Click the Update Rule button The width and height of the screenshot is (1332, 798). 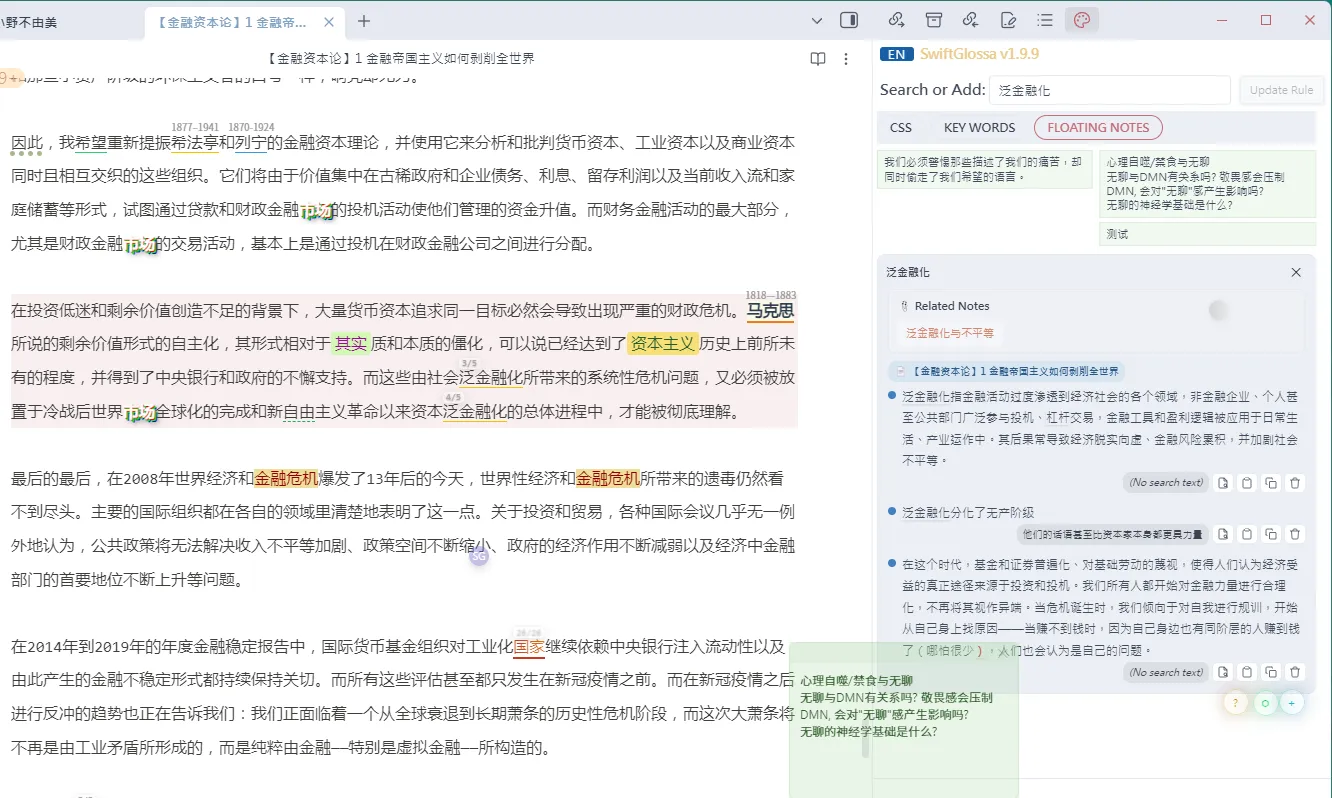1281,90
